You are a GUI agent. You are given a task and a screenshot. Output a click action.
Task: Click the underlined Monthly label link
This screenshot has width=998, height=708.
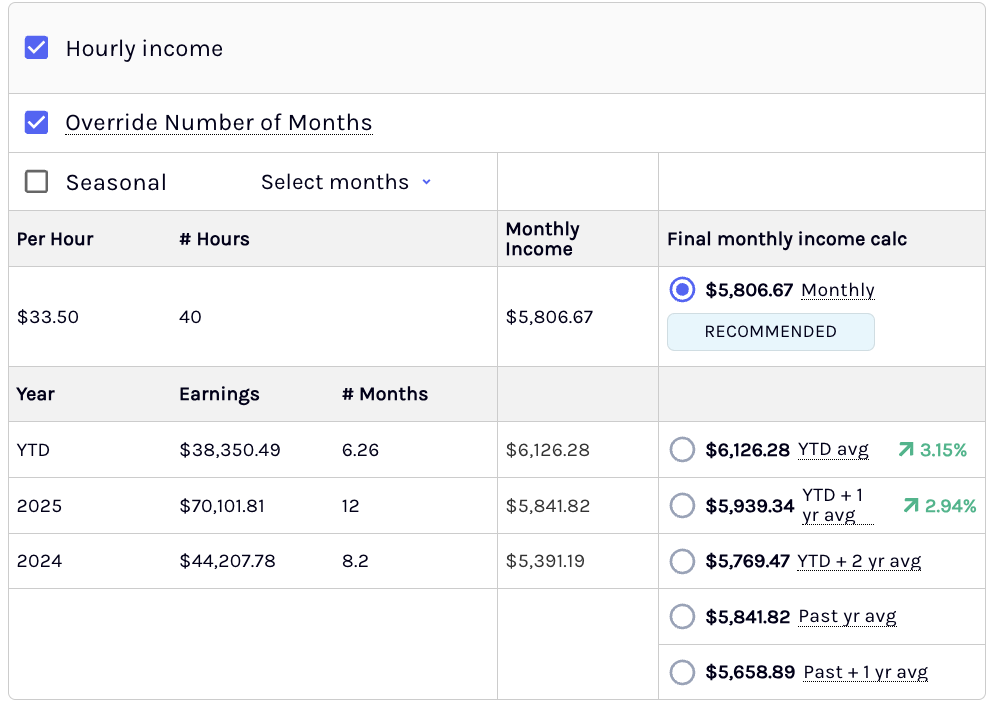click(838, 290)
